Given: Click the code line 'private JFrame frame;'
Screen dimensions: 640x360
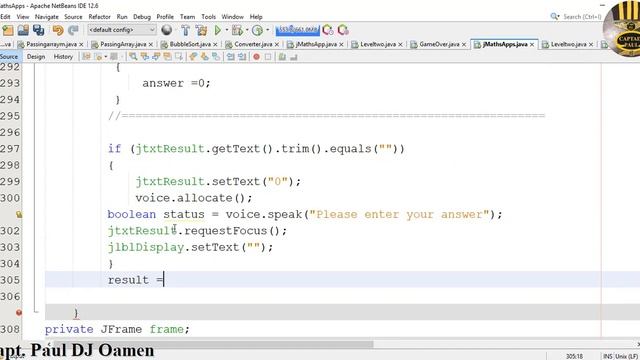Looking at the screenshot, I should click(117, 329).
